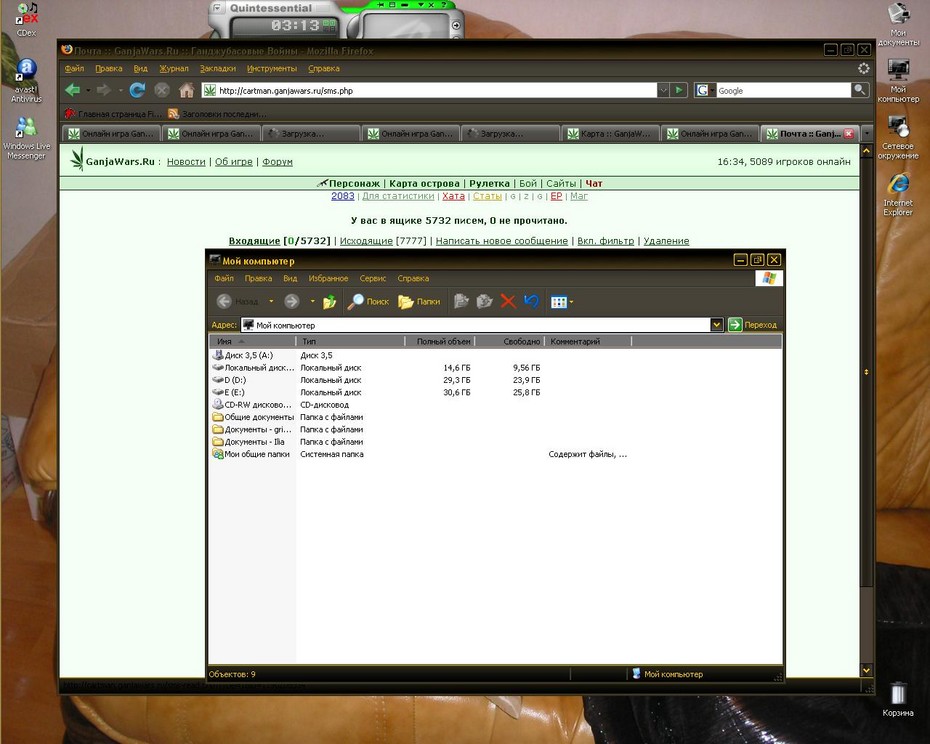
Task: Select Мои общие папки system folder
Action: (251, 454)
